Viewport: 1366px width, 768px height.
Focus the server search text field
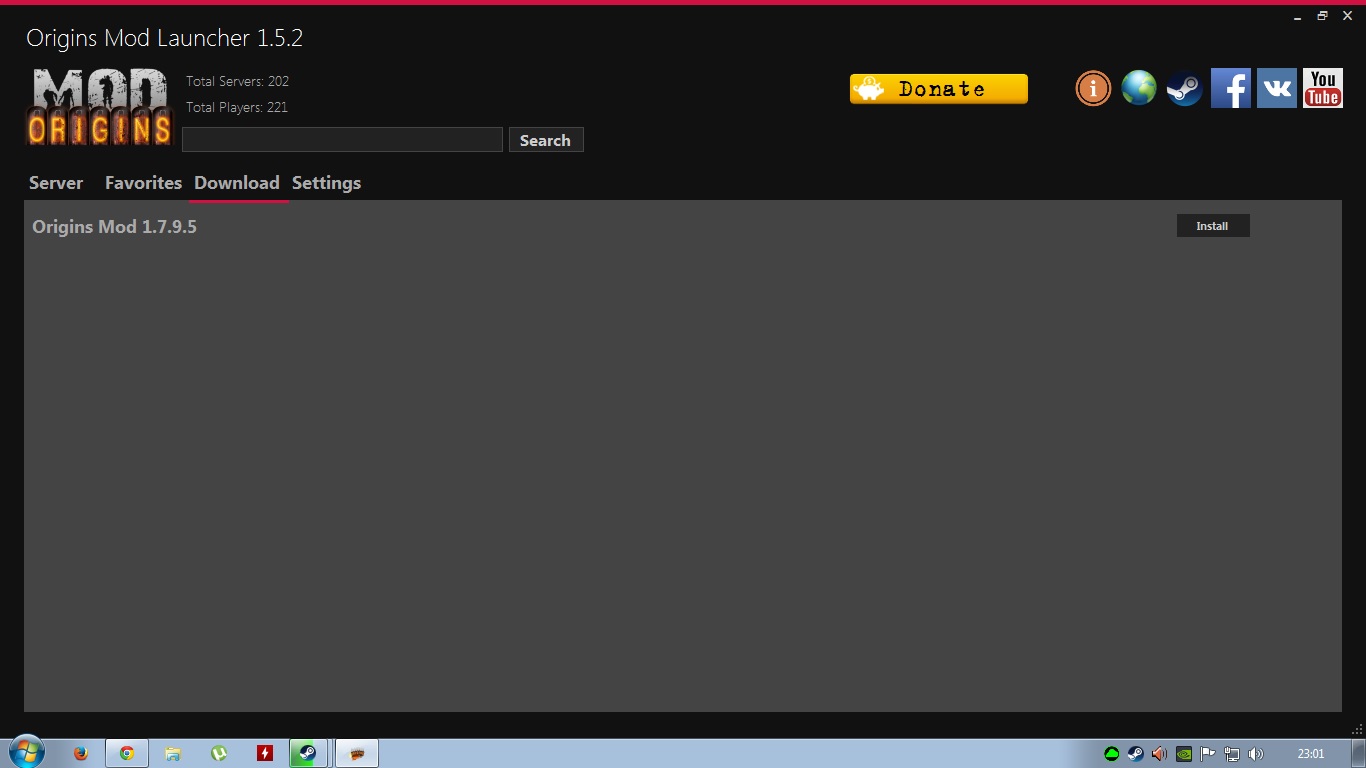(342, 140)
